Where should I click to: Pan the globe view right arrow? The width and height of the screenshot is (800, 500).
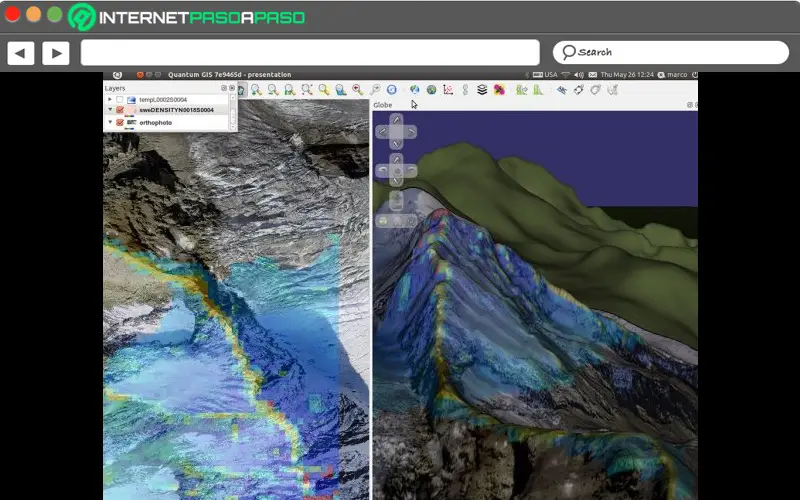[410, 132]
